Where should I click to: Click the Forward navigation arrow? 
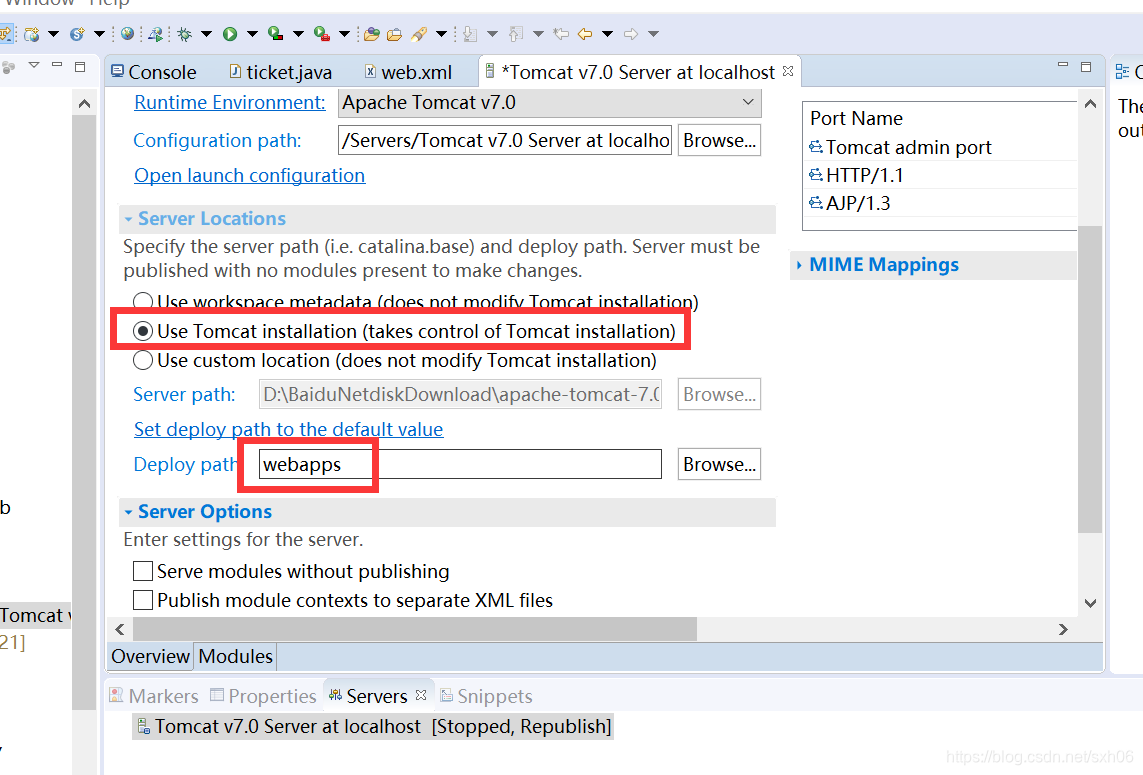[631, 34]
